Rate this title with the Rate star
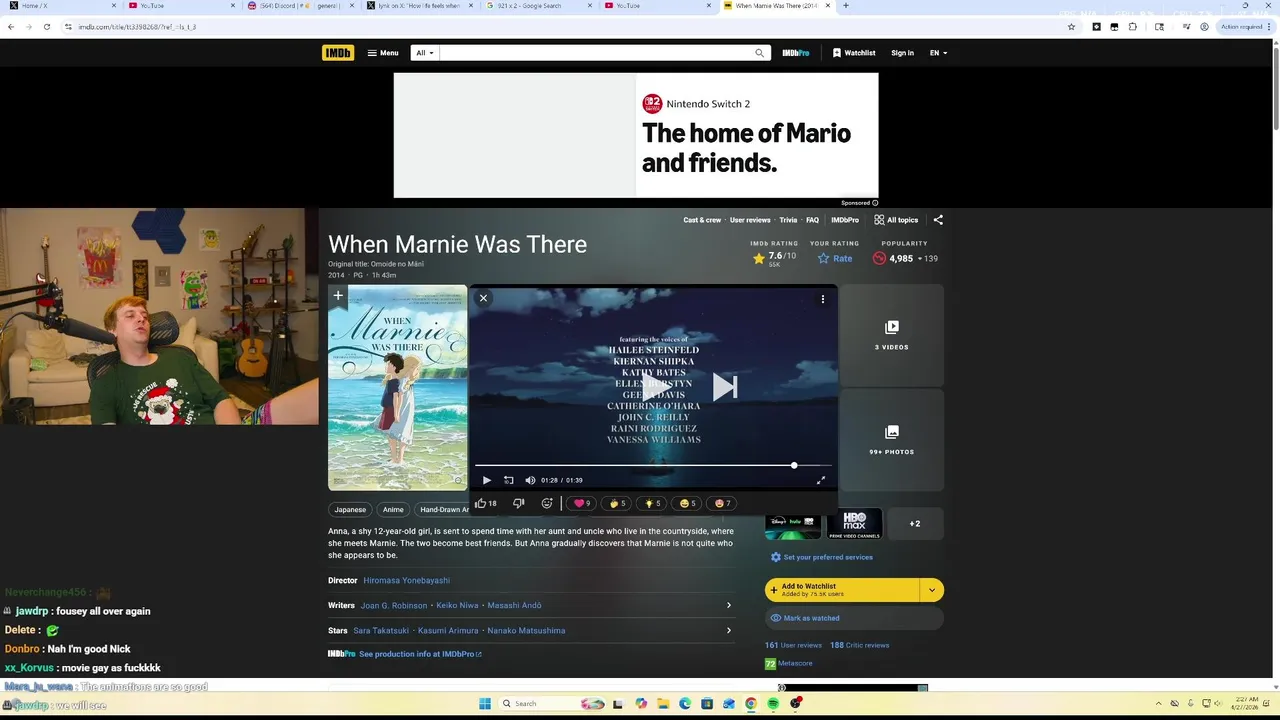This screenshot has height=720, width=1280. coord(835,258)
